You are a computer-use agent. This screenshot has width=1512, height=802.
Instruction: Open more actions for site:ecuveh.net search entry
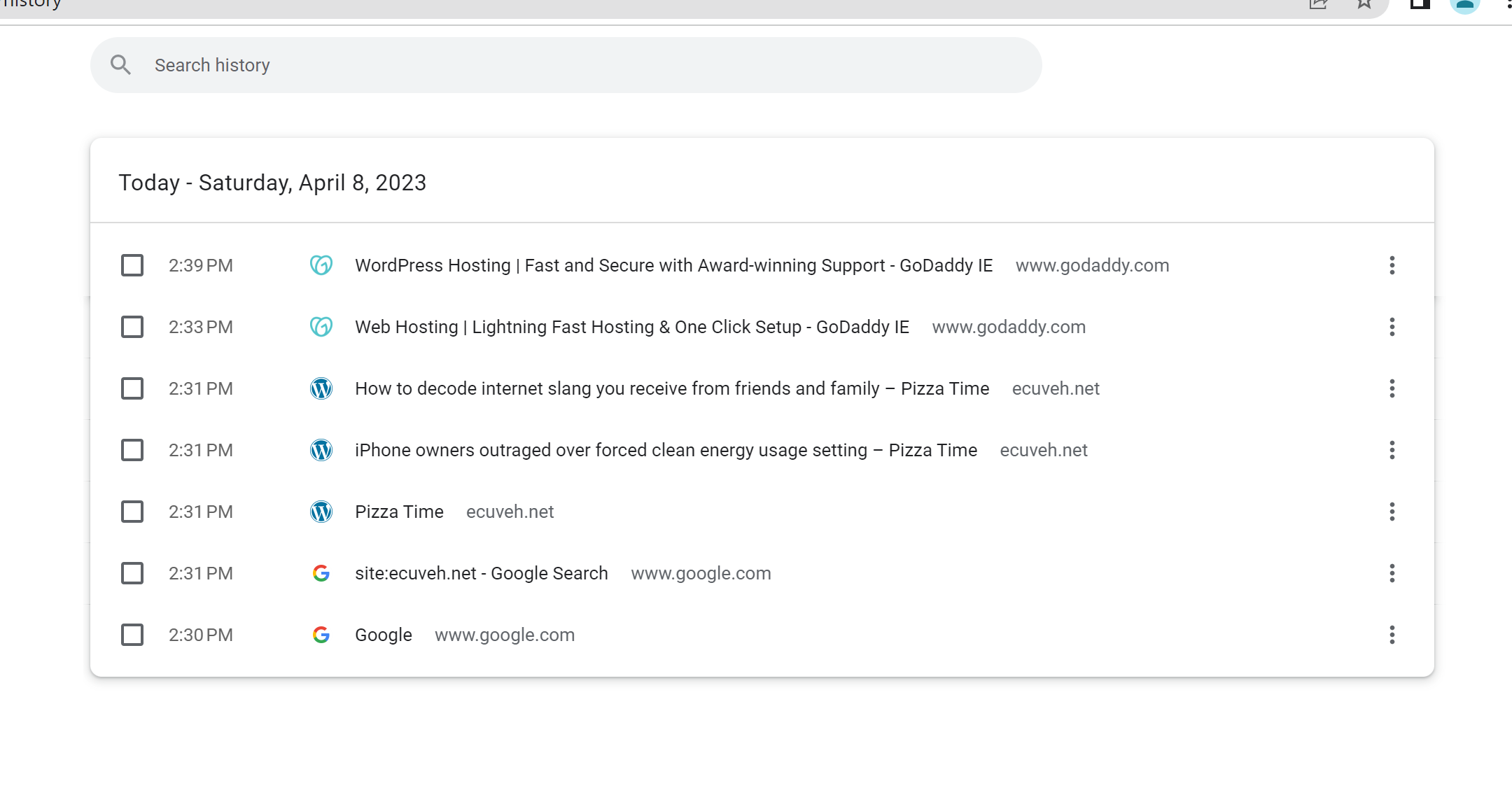point(1392,573)
